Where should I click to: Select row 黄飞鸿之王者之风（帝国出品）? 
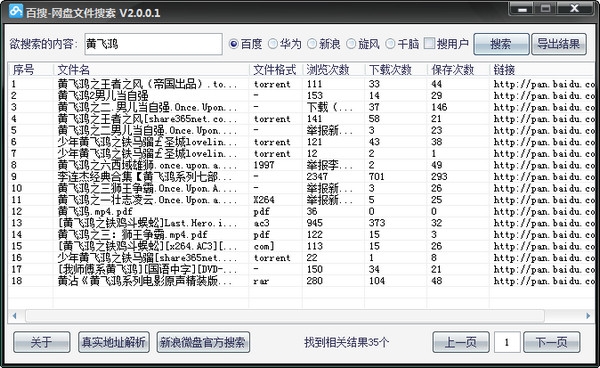tap(302, 84)
